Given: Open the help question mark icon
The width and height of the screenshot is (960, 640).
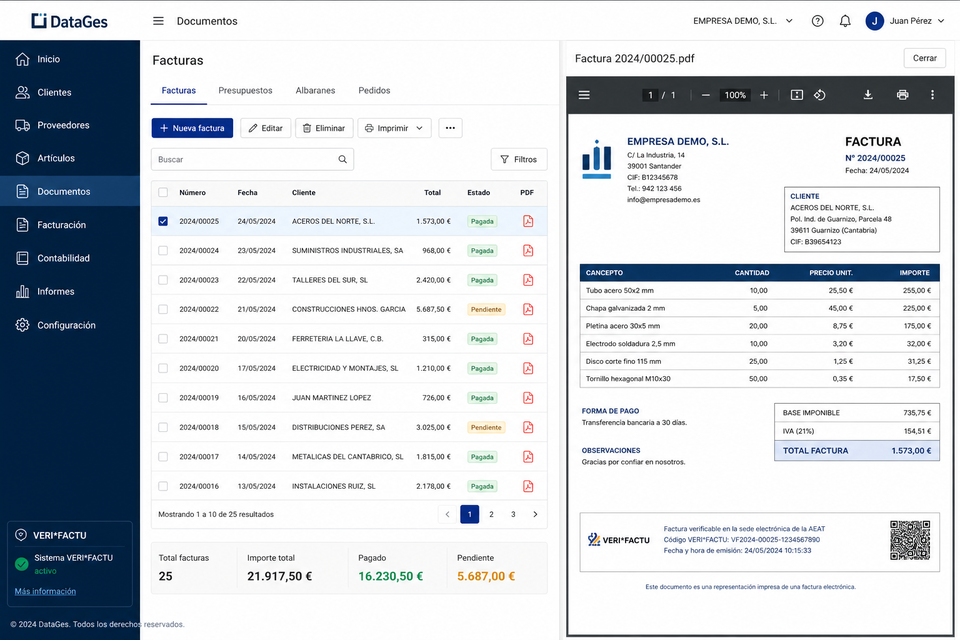Looking at the screenshot, I should click(817, 21).
